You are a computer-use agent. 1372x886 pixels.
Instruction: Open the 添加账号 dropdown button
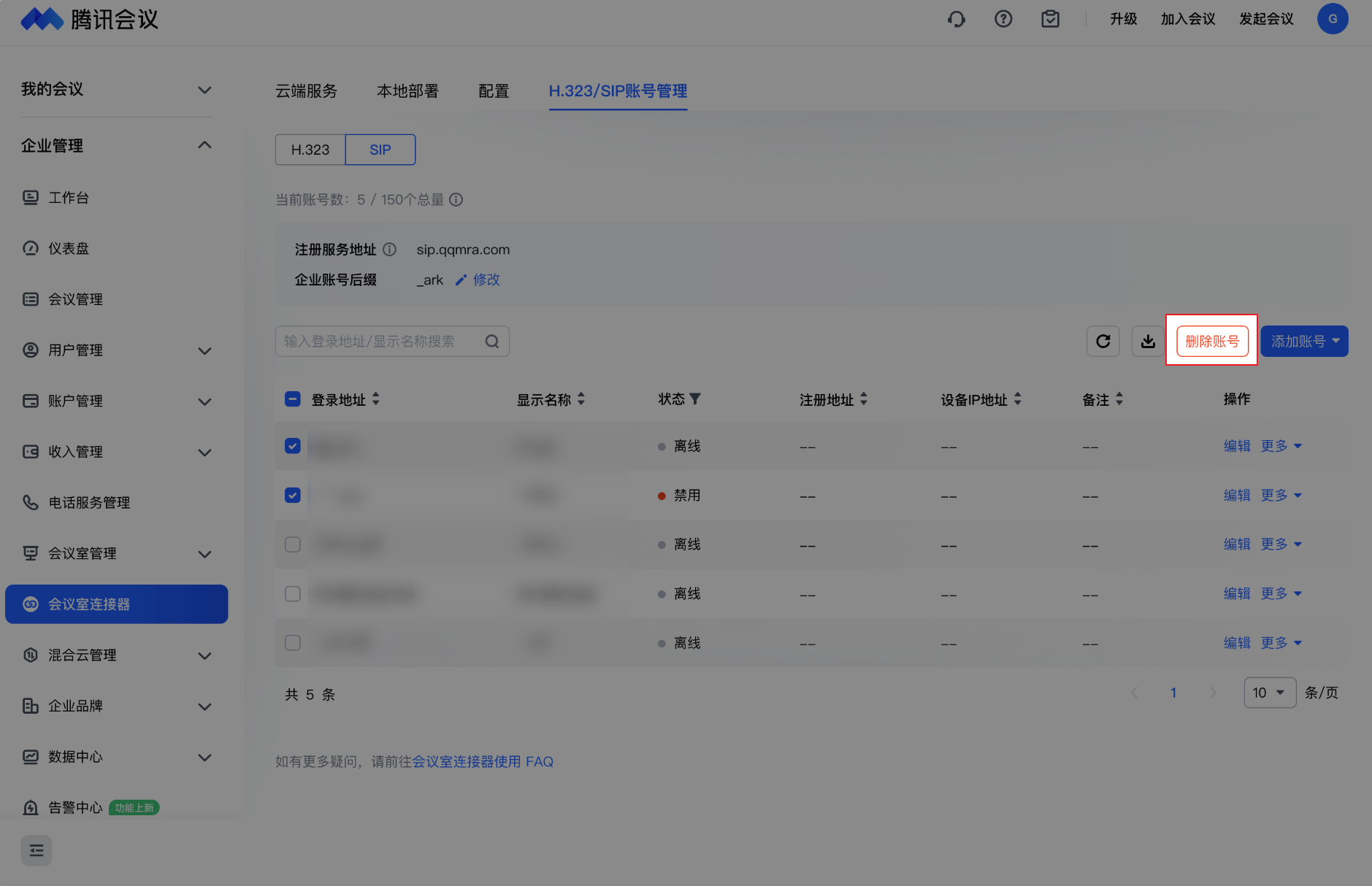1304,342
